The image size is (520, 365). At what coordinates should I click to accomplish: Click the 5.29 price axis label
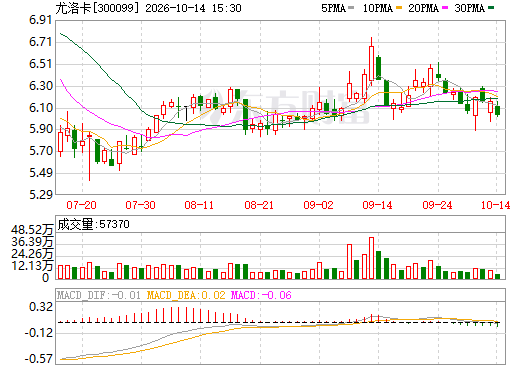(41, 195)
